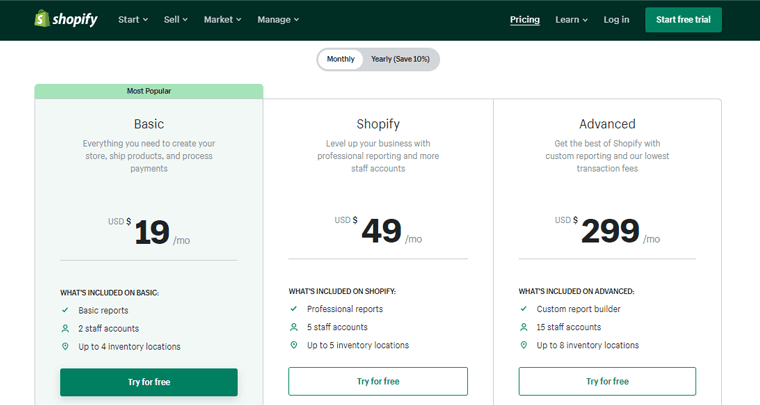Select the Shopify plan title
This screenshot has height=405, width=760.
378,124
